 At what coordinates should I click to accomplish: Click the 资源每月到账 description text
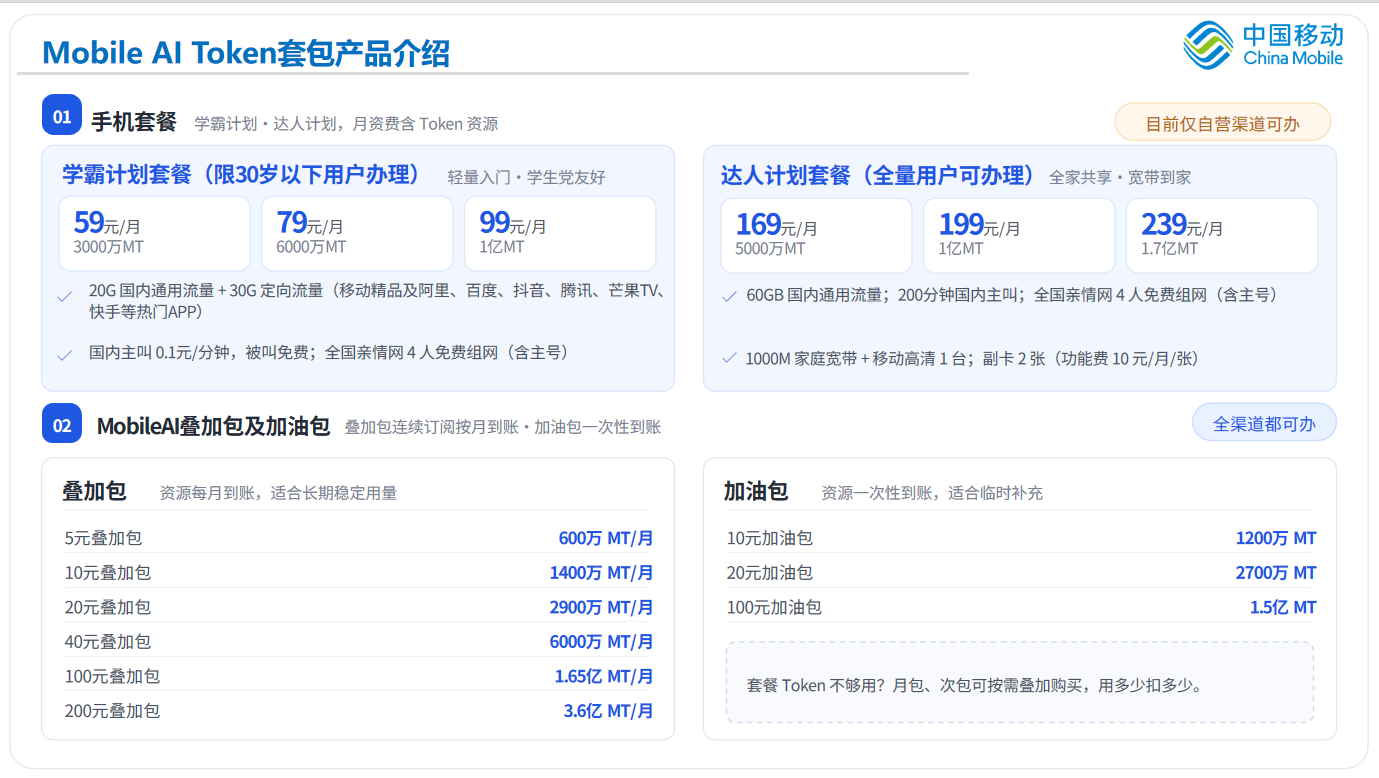click(278, 493)
